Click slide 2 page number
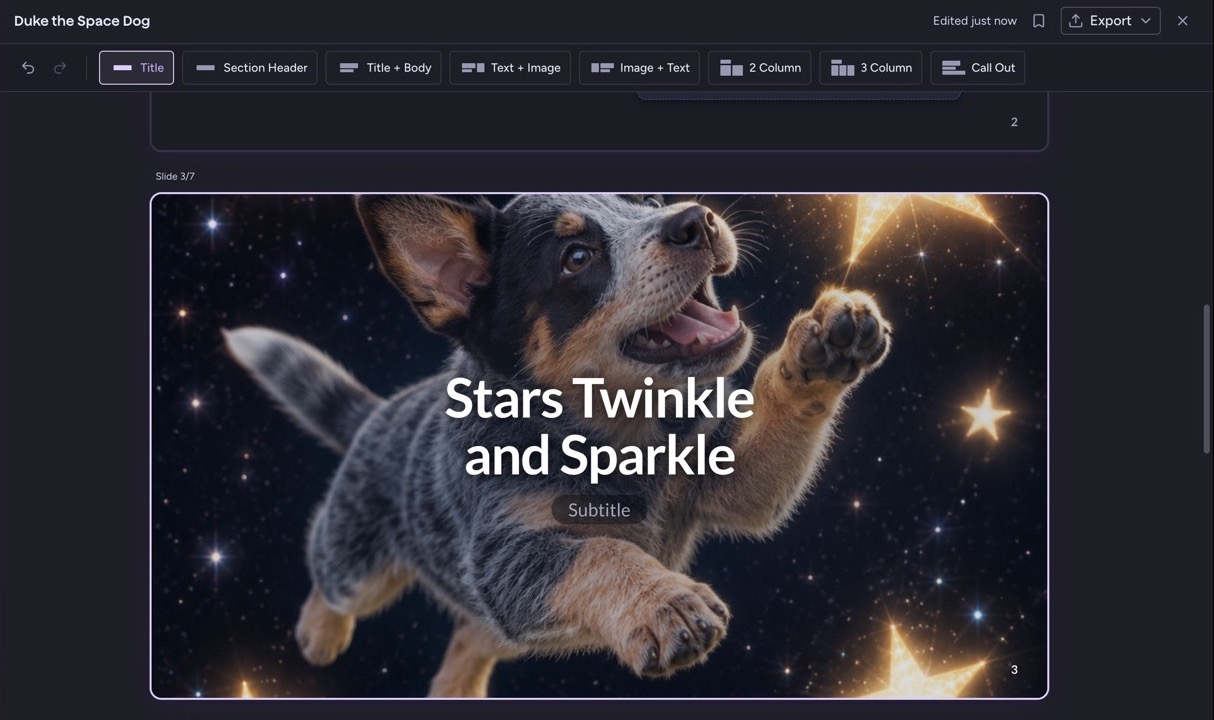The width and height of the screenshot is (1214, 720). tap(1014, 122)
